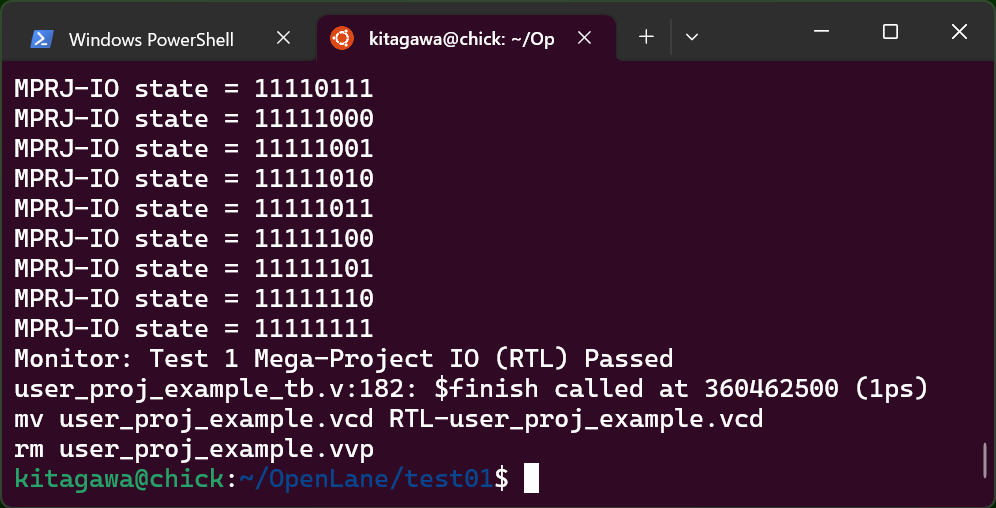Click the kitagawa@chick username in prompt

coord(119,480)
